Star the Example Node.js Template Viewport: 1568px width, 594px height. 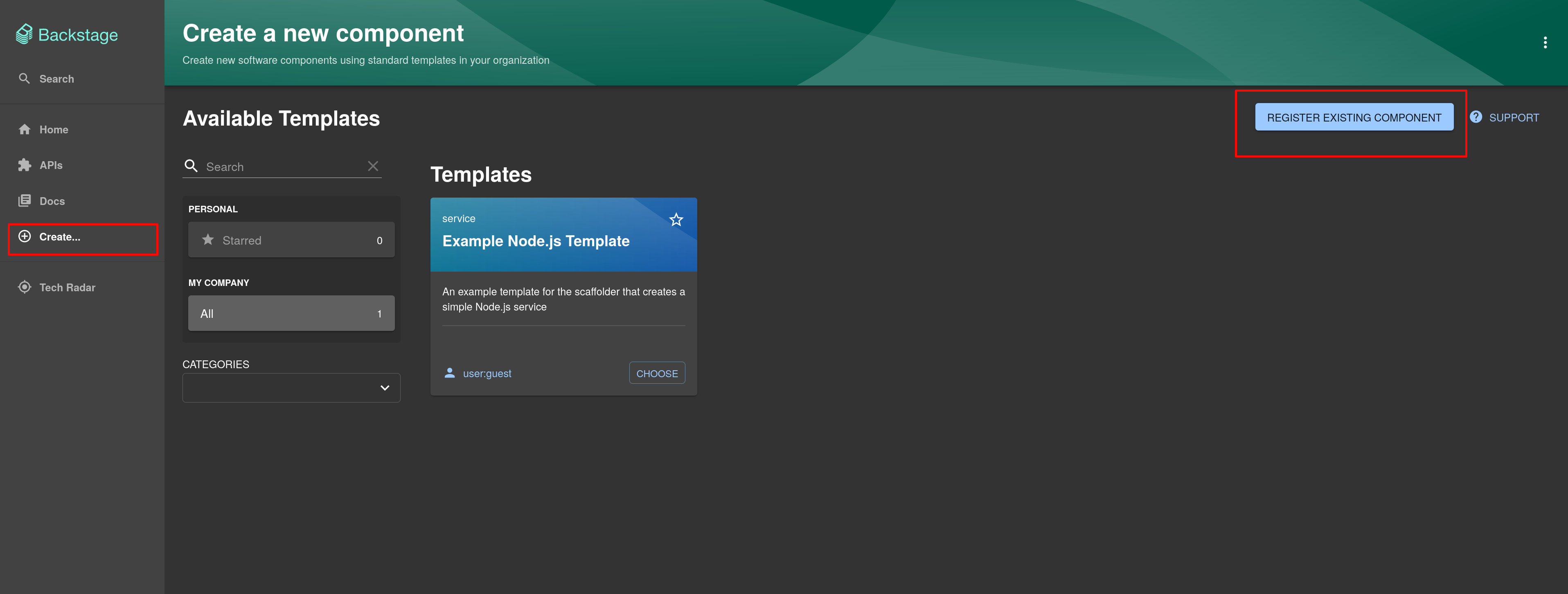coord(676,220)
